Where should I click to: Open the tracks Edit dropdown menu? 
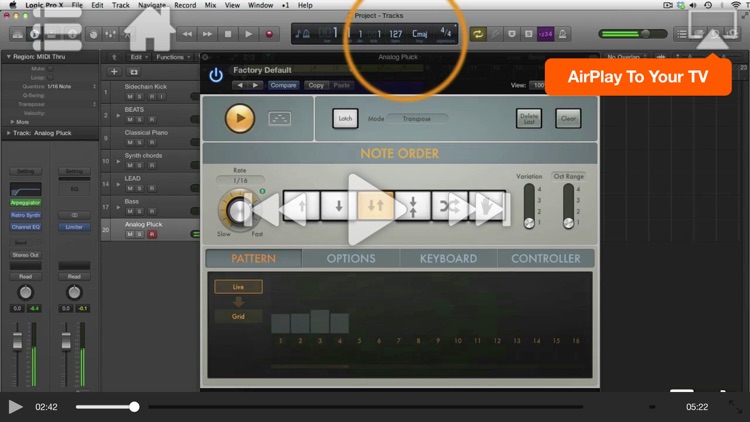(139, 57)
